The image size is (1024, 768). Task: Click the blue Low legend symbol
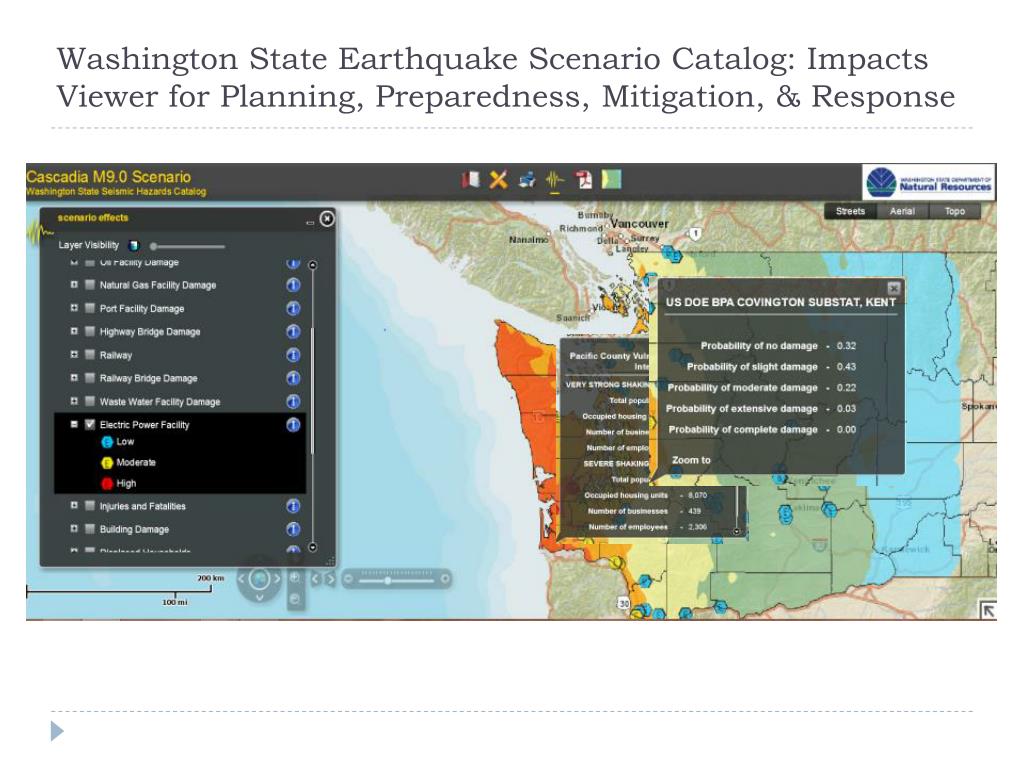coord(107,442)
